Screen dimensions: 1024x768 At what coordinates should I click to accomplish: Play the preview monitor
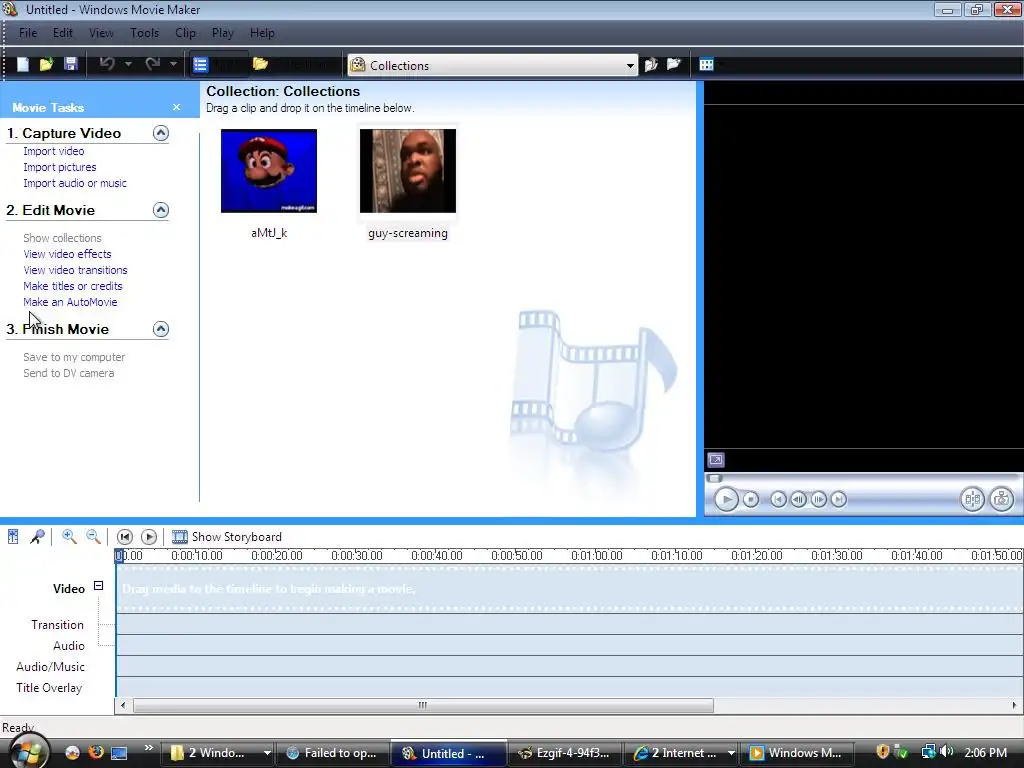[x=726, y=500]
